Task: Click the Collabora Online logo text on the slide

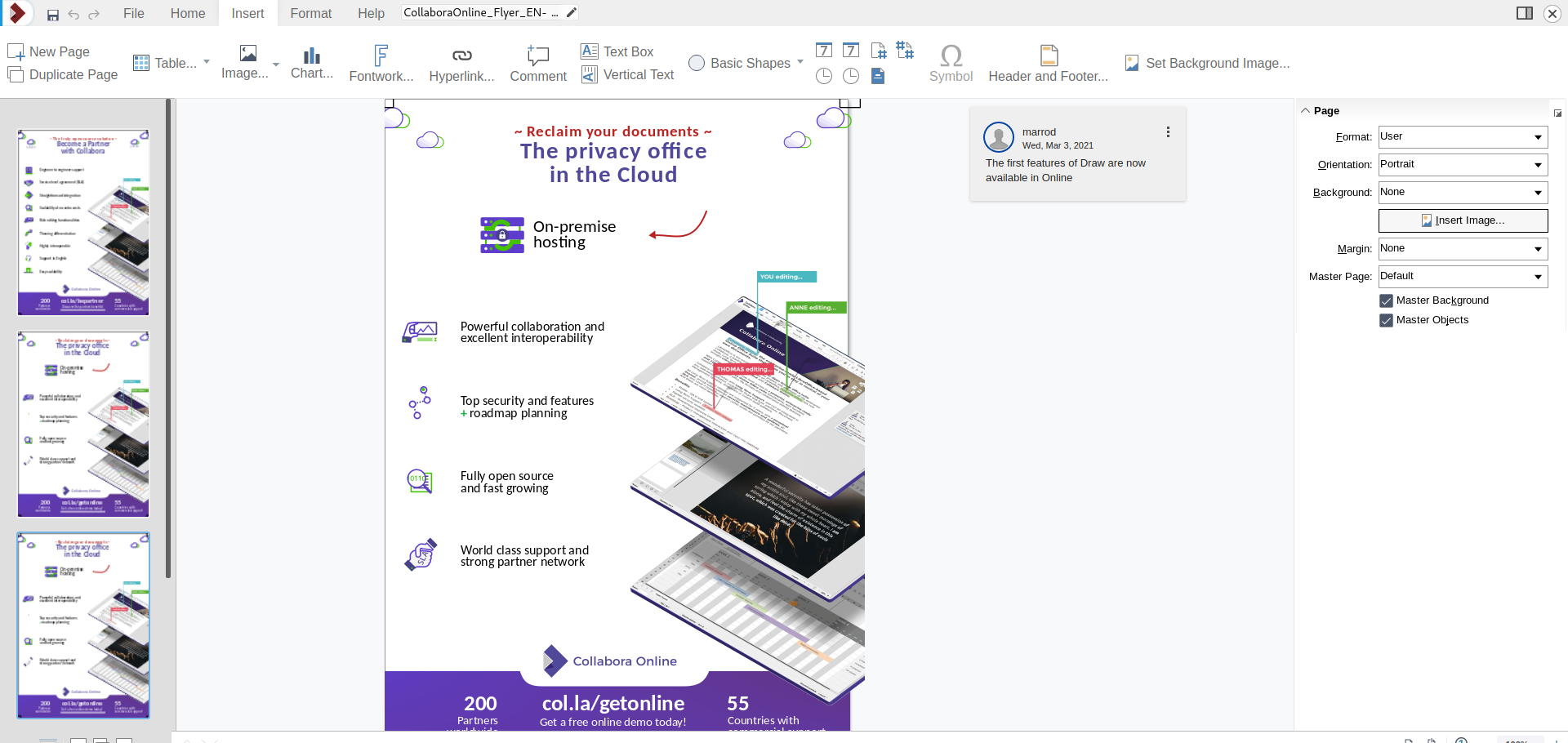Action: [x=625, y=661]
